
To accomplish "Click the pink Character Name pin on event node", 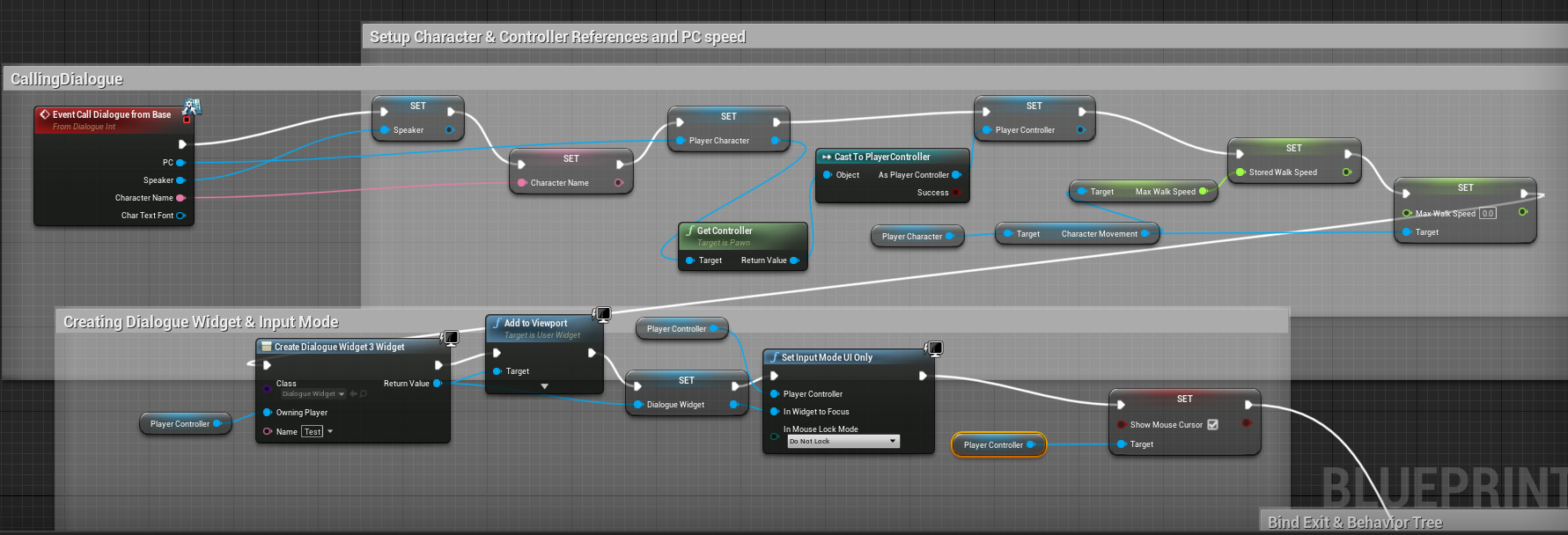I will [180, 198].
